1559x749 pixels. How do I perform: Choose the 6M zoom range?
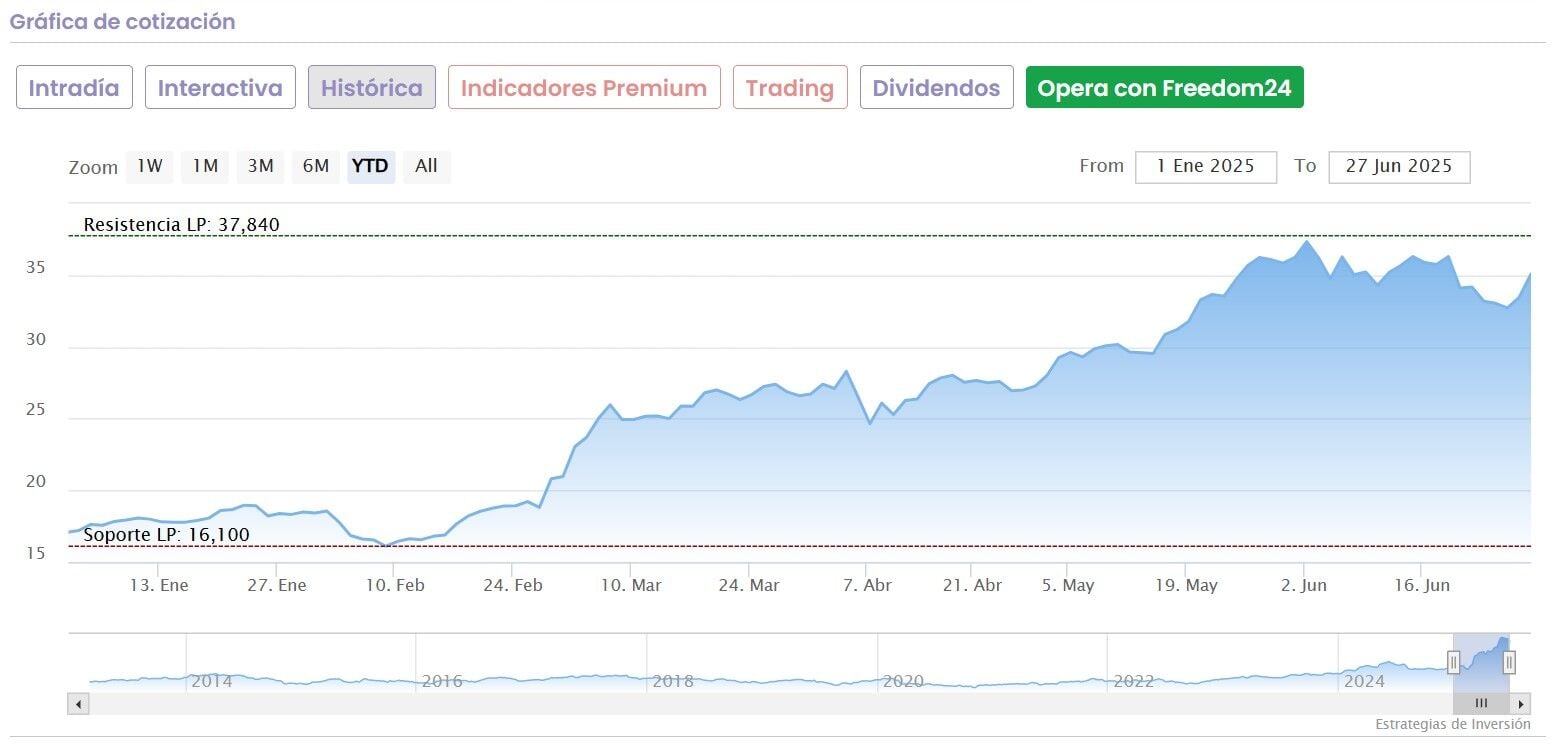point(316,167)
